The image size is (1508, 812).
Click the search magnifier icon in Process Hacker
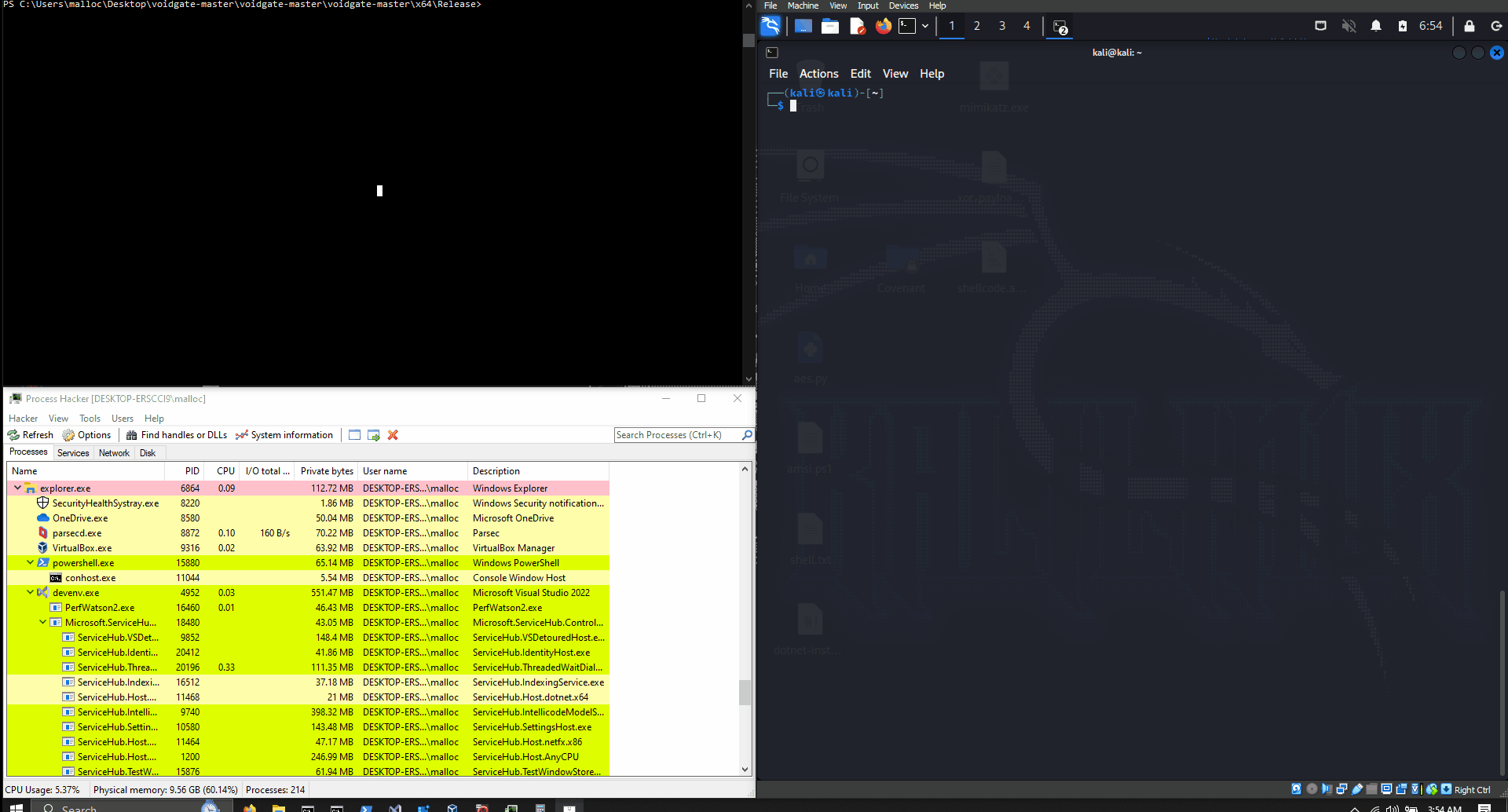tap(747, 435)
